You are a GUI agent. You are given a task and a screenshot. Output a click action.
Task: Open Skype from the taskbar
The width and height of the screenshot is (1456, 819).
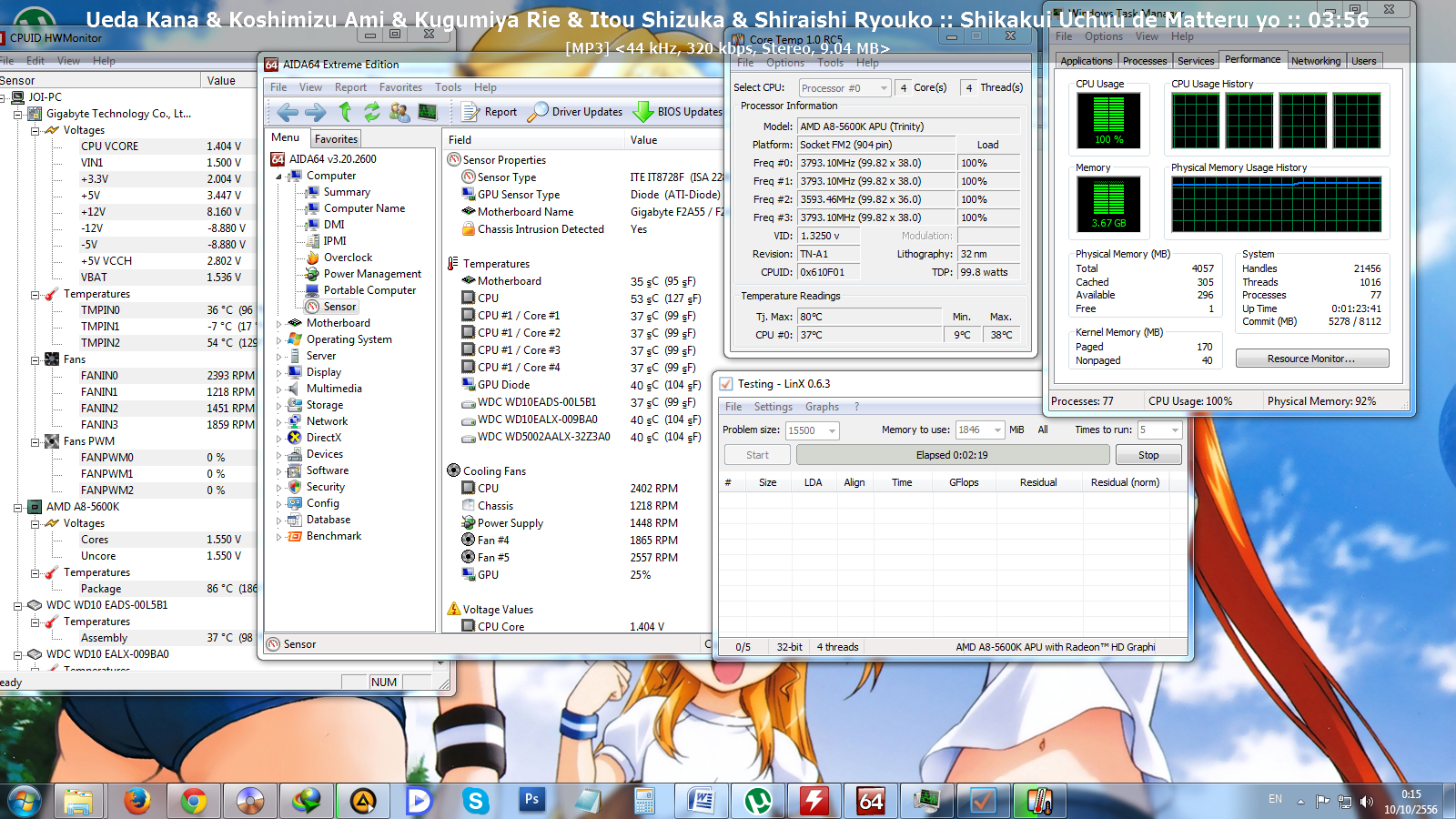point(475,801)
